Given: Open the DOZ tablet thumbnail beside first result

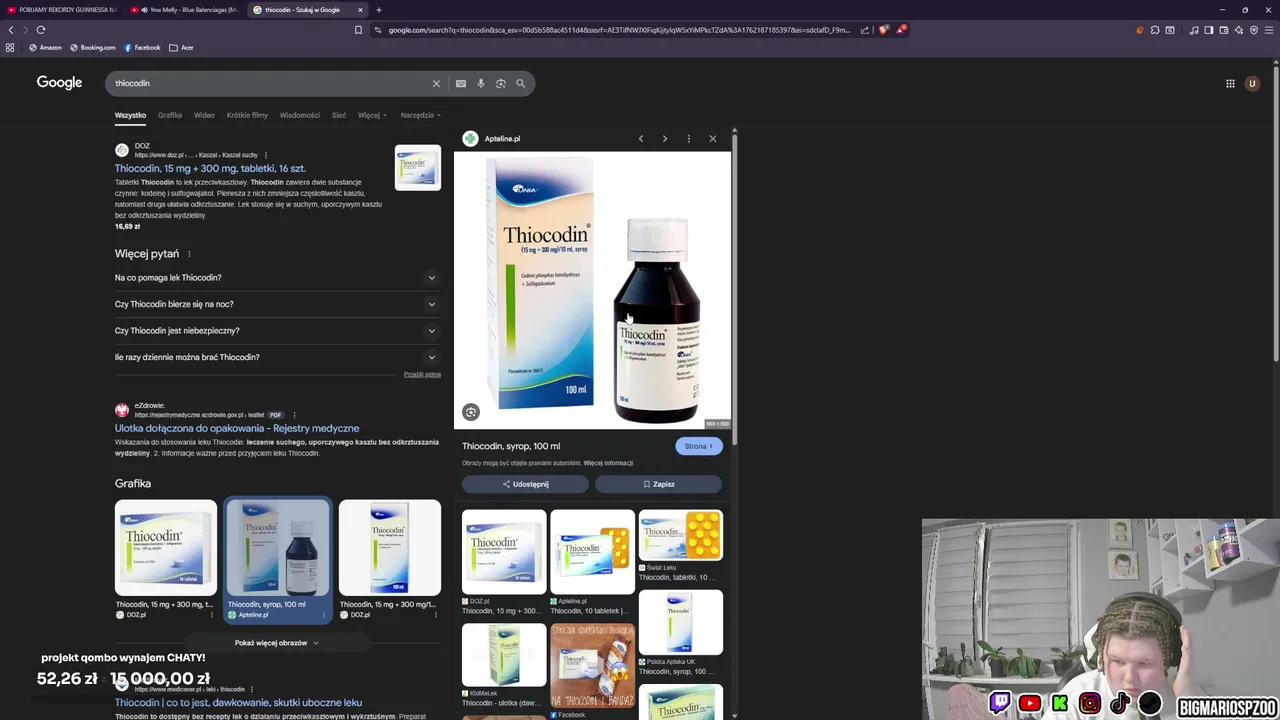Looking at the screenshot, I should [417, 168].
